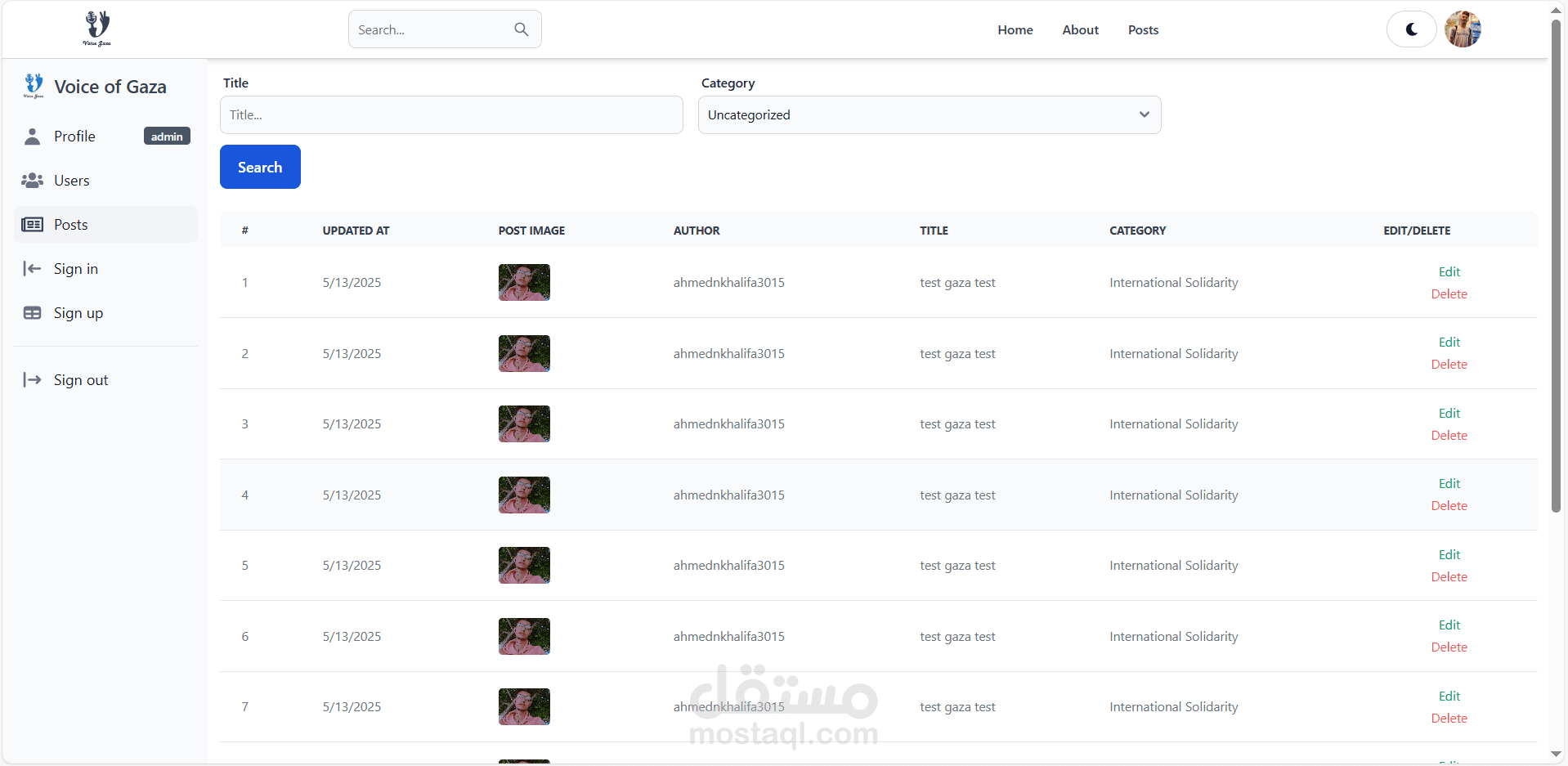Viewport: 1568px width, 766px height.
Task: Focus the Title filter input field
Action: coord(451,115)
